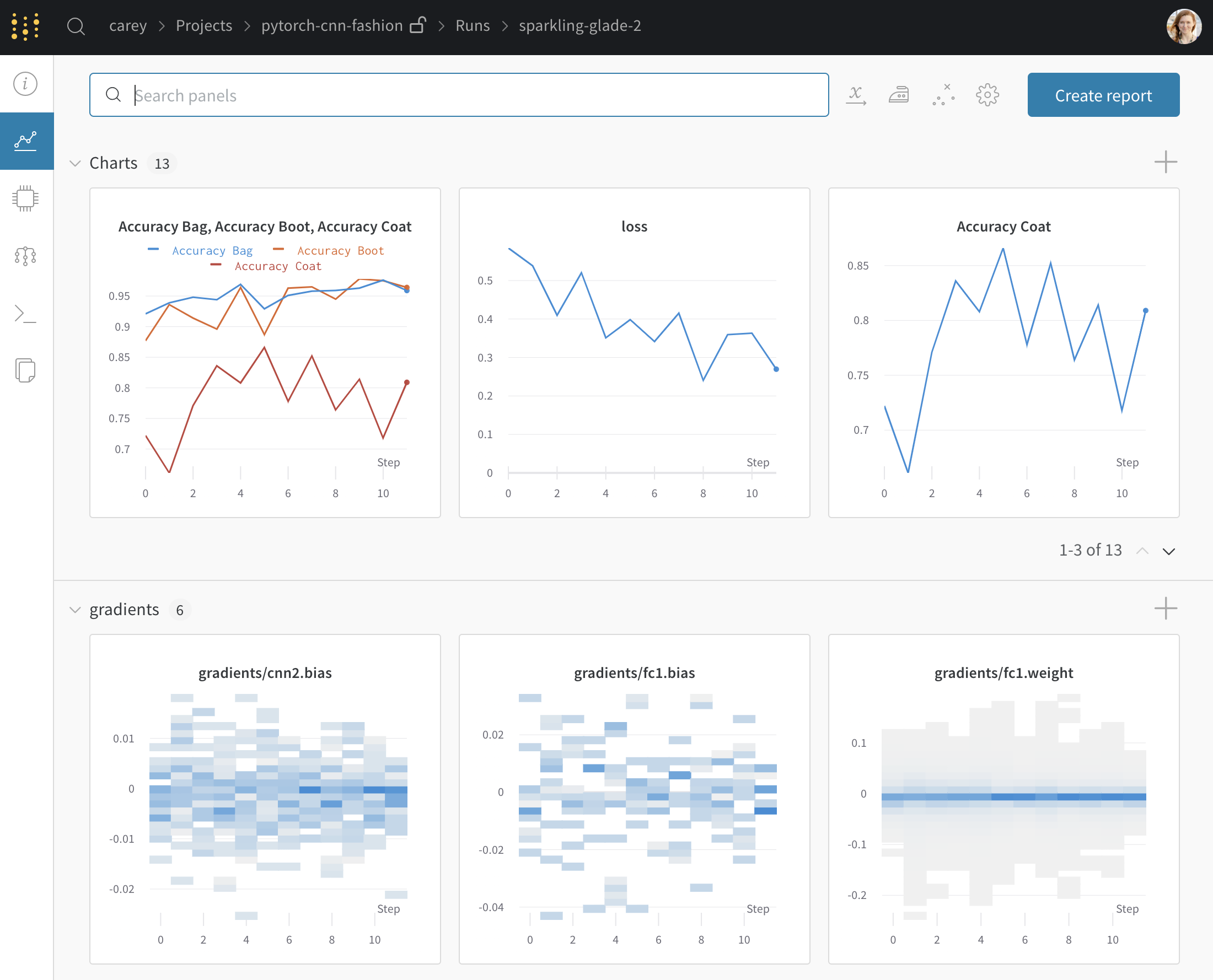
Task: Click the x-axis settings icon
Action: (x=856, y=95)
